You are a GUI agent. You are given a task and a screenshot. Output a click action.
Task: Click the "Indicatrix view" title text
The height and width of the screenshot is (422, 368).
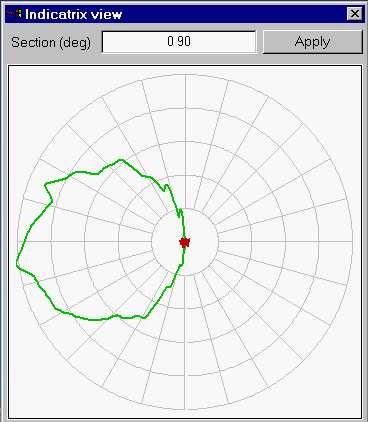click(x=74, y=14)
